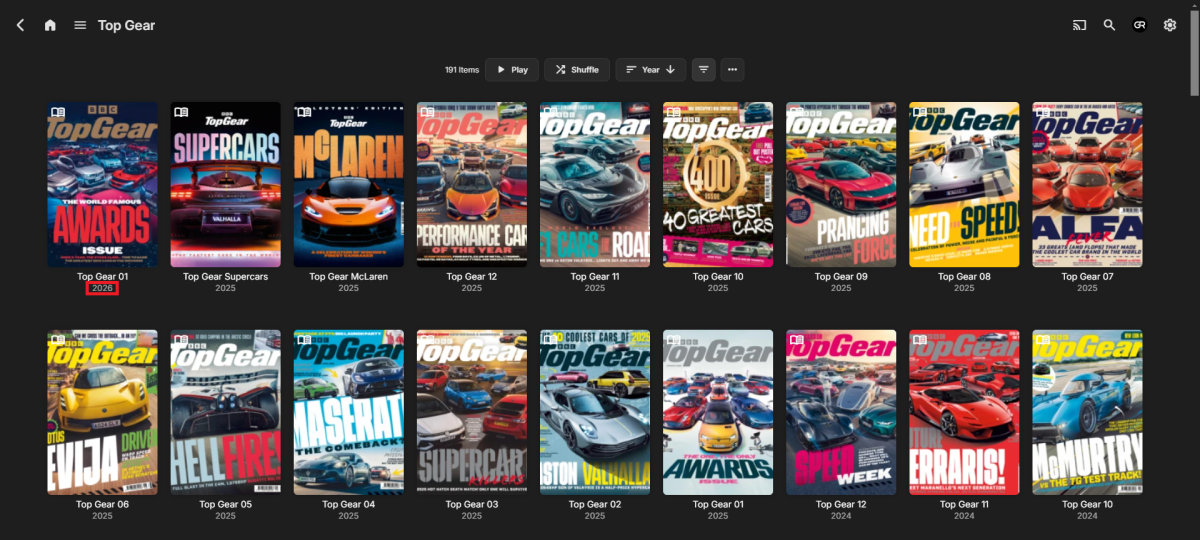The image size is (1200, 540).
Task: Open Top Gear Supercars cover
Action: coord(225,184)
